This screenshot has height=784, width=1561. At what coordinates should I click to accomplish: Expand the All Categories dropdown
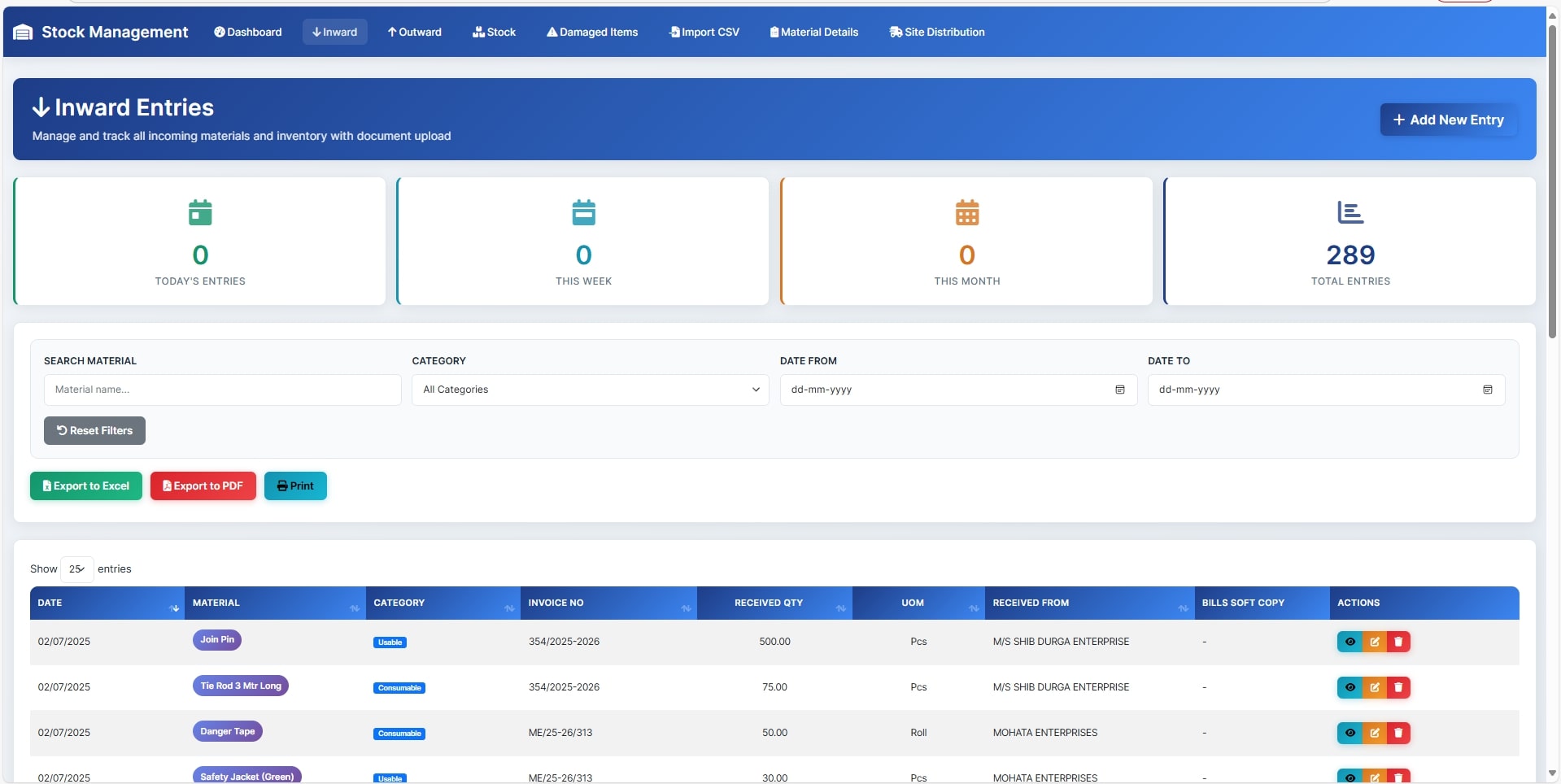click(x=590, y=390)
